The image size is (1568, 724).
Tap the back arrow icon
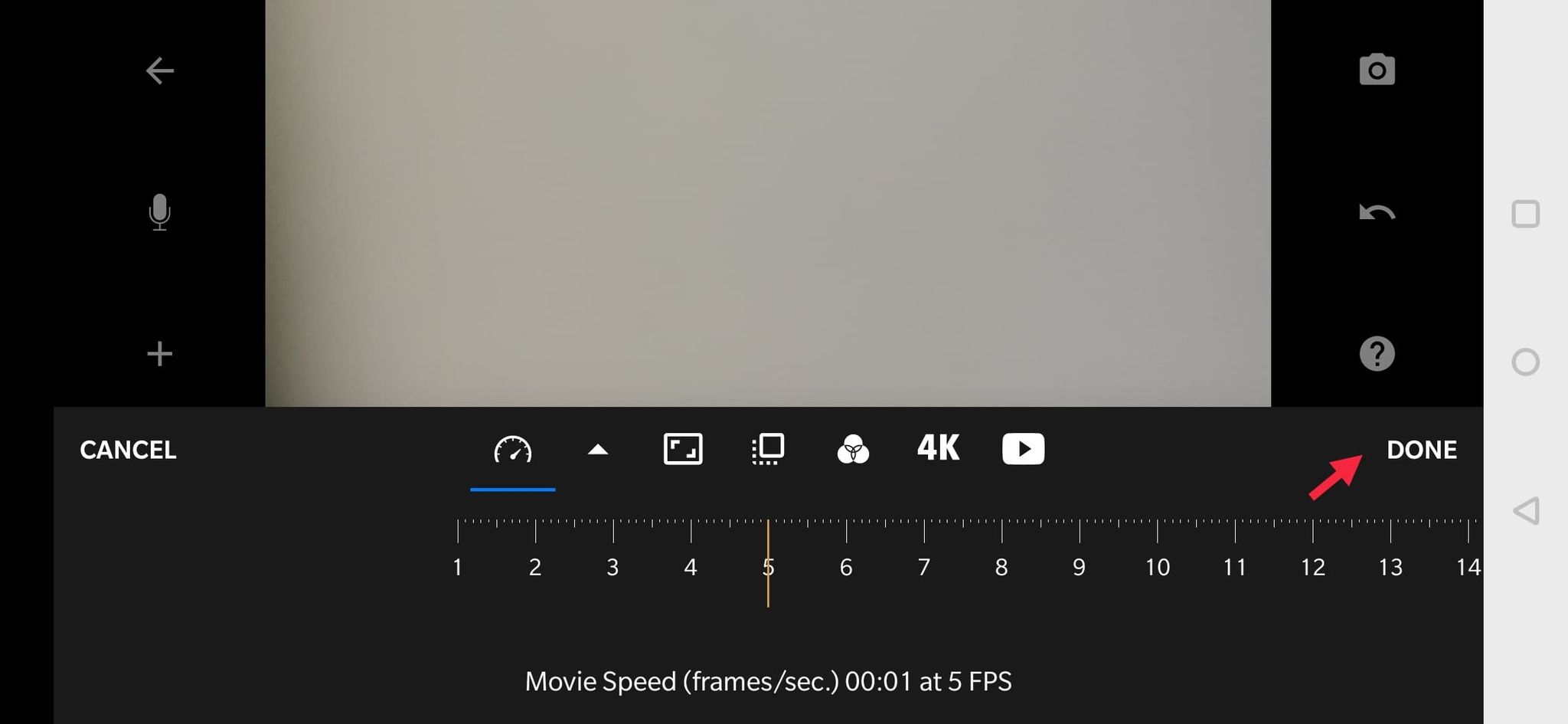coord(159,70)
